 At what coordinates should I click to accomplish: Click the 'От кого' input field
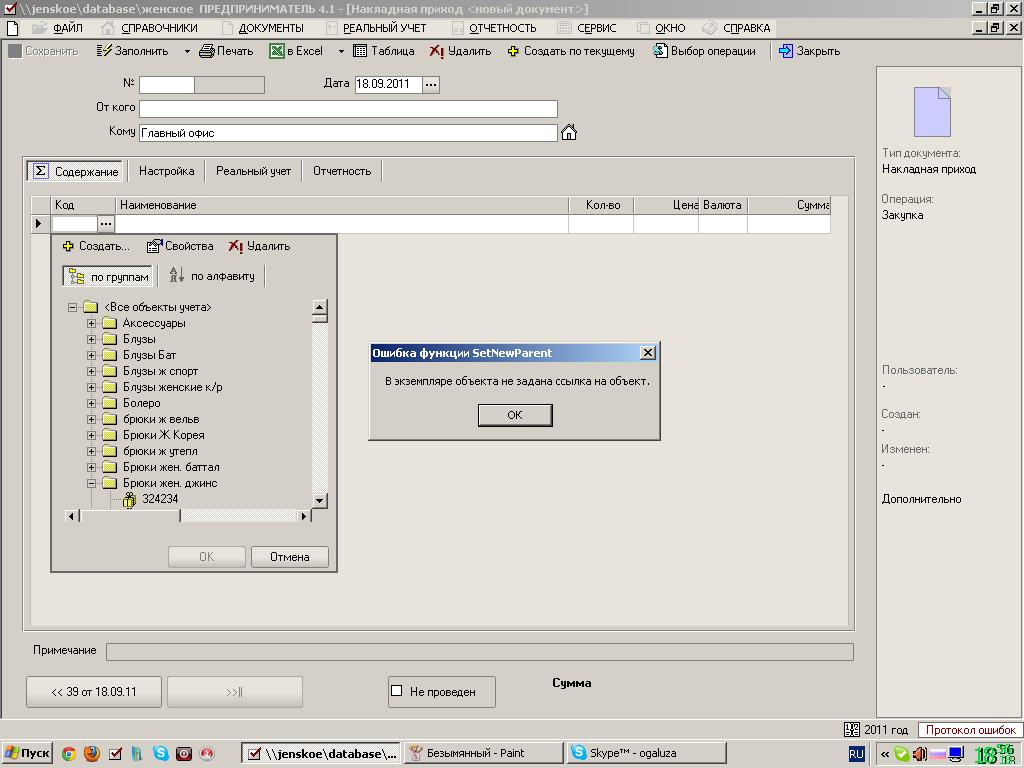click(348, 108)
